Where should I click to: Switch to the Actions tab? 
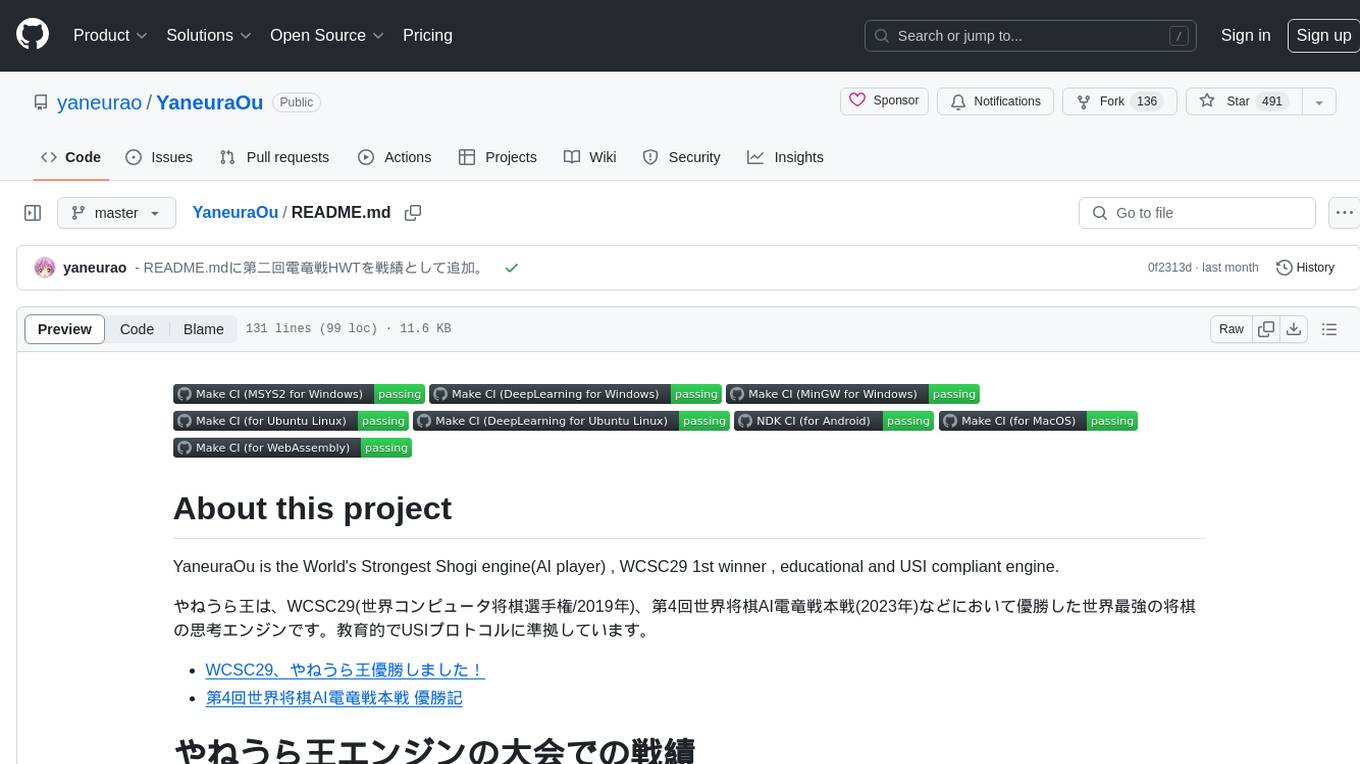point(395,157)
